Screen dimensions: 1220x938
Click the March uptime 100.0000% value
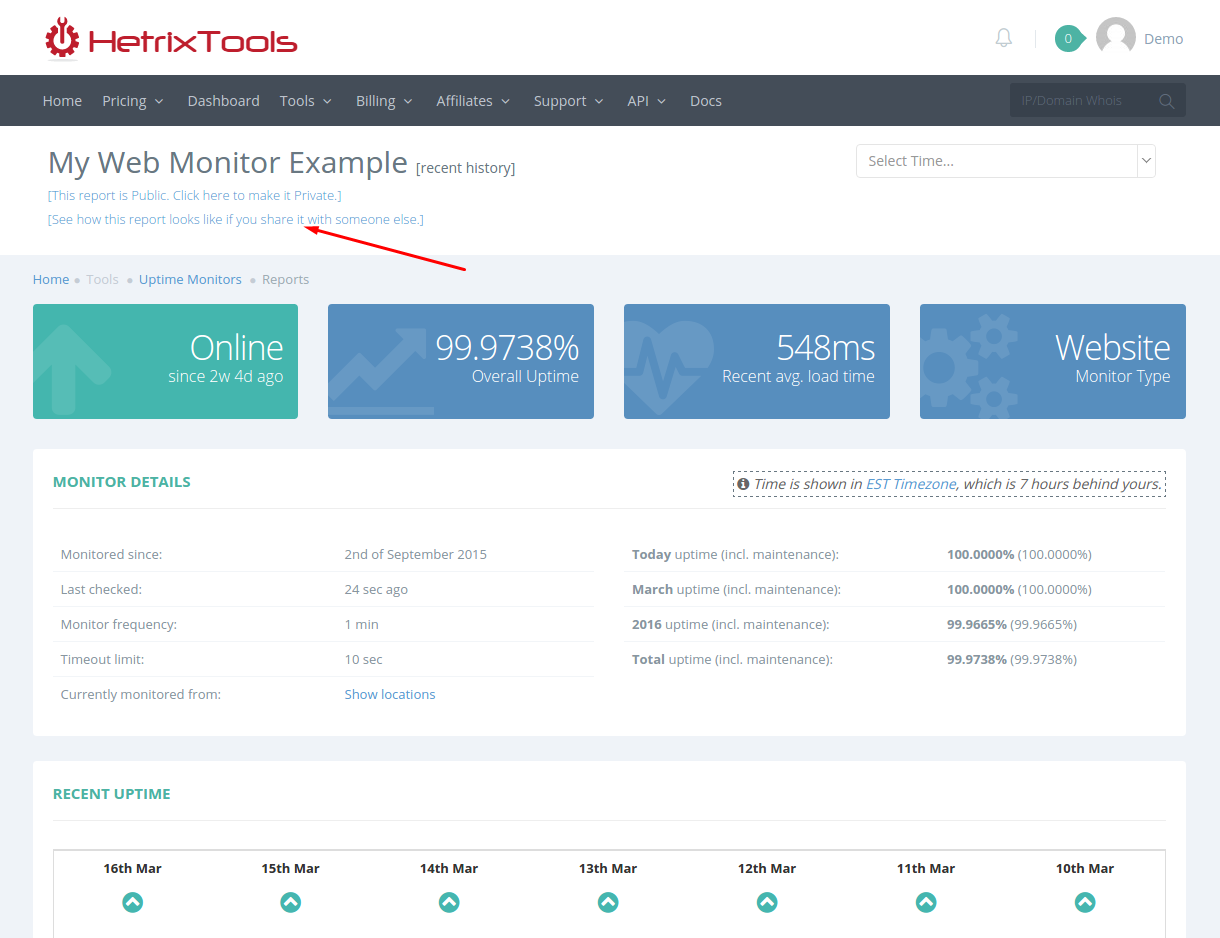pos(981,589)
